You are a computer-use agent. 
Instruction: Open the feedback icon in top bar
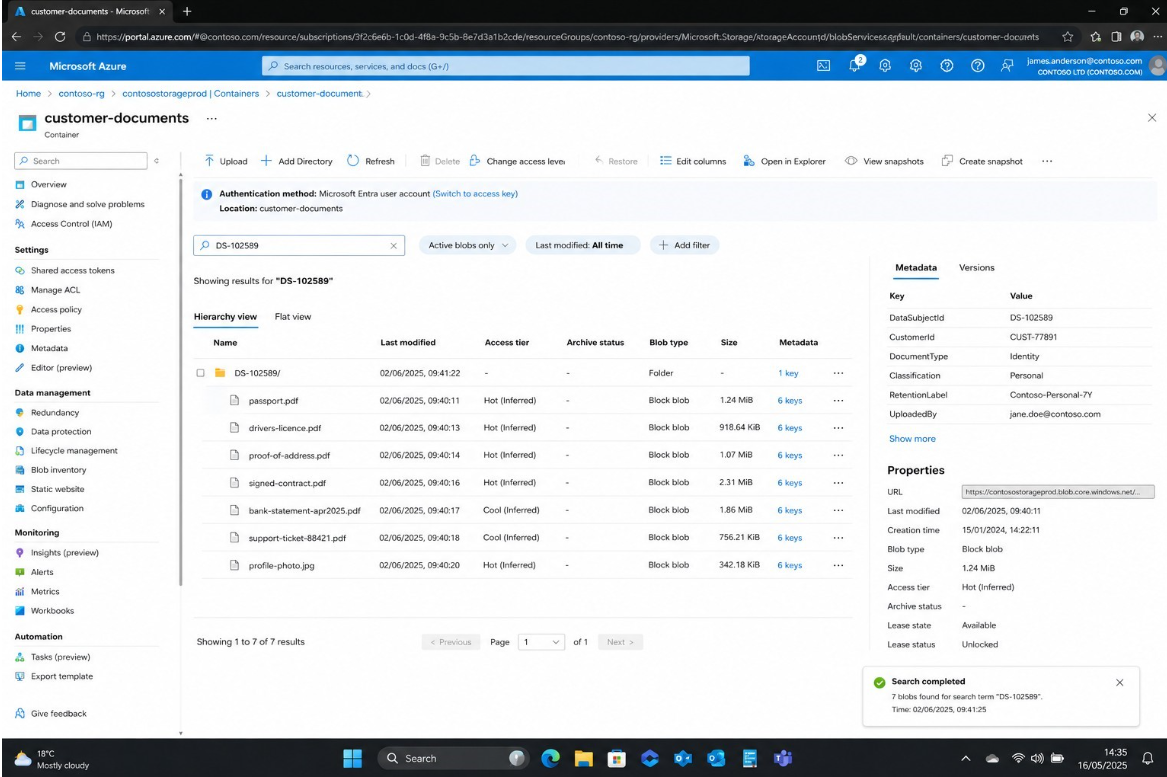tap(1007, 65)
